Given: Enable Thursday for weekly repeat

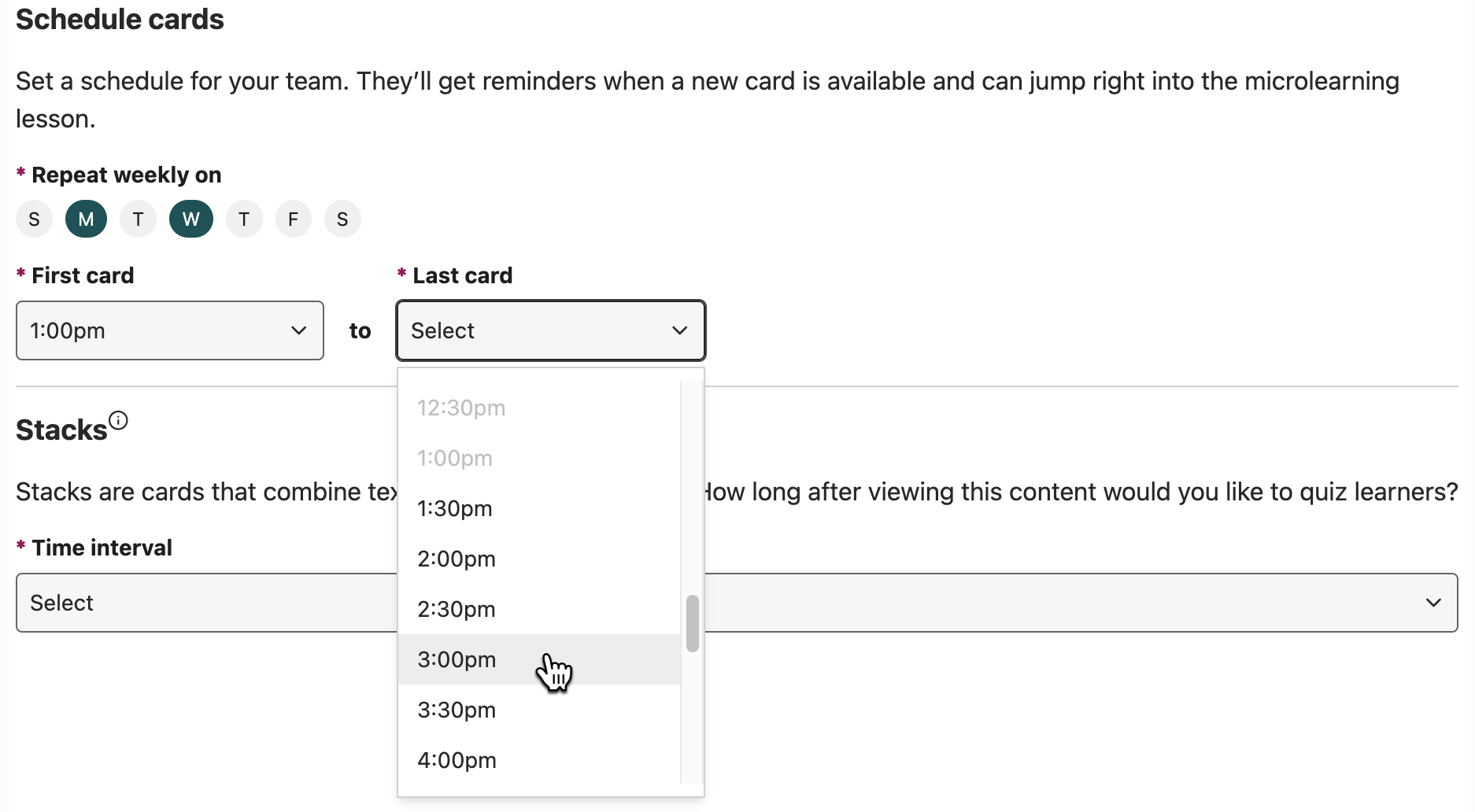Looking at the screenshot, I should coord(244,219).
